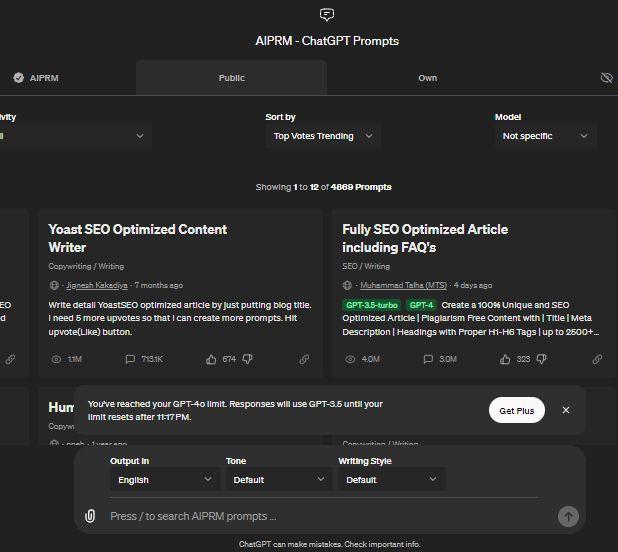This screenshot has height=552, width=618.
Task: Click the 674 votes count
Action: (x=229, y=359)
